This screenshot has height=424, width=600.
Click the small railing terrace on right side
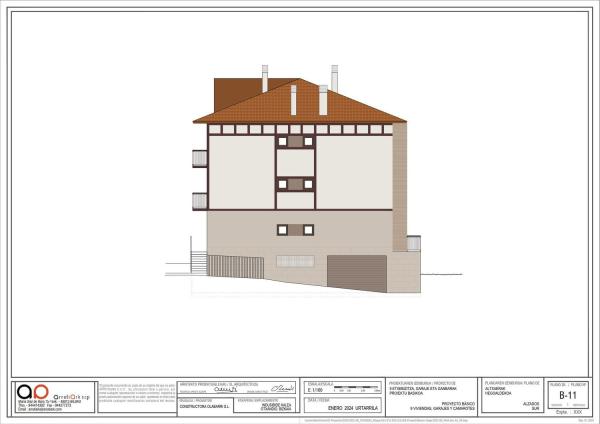[x=413, y=243]
